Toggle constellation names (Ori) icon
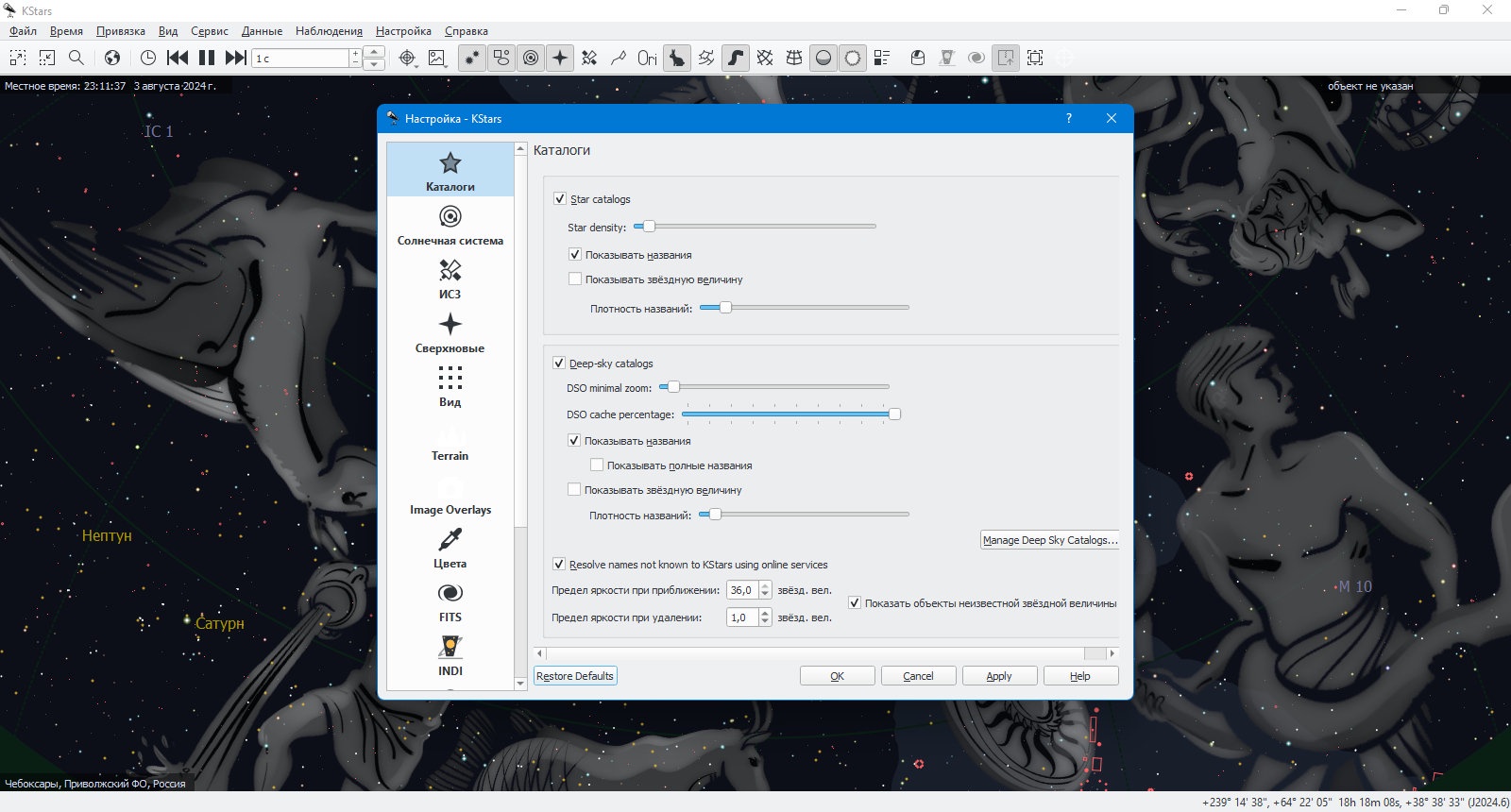Screen dimensions: 1511x812 point(647,58)
